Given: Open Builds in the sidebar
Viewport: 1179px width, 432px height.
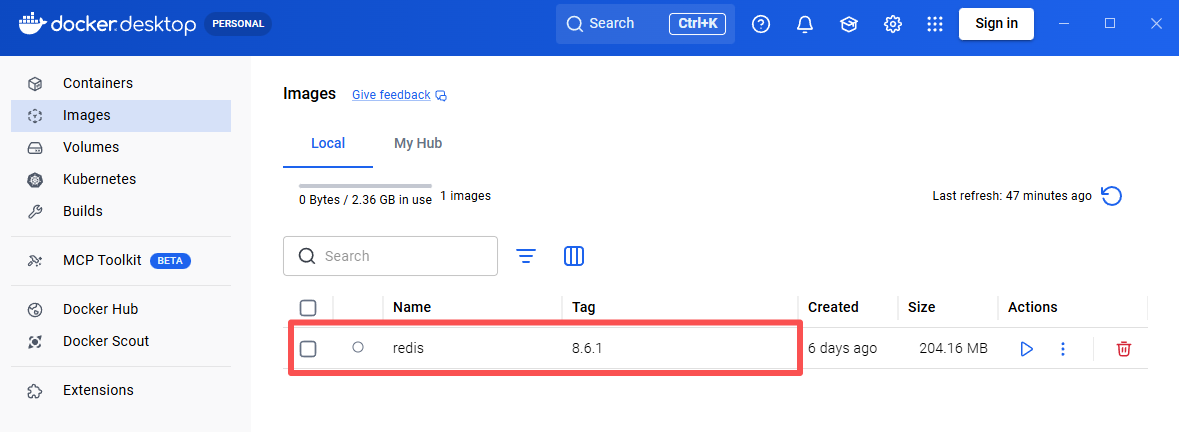Looking at the screenshot, I should coord(120,211).
